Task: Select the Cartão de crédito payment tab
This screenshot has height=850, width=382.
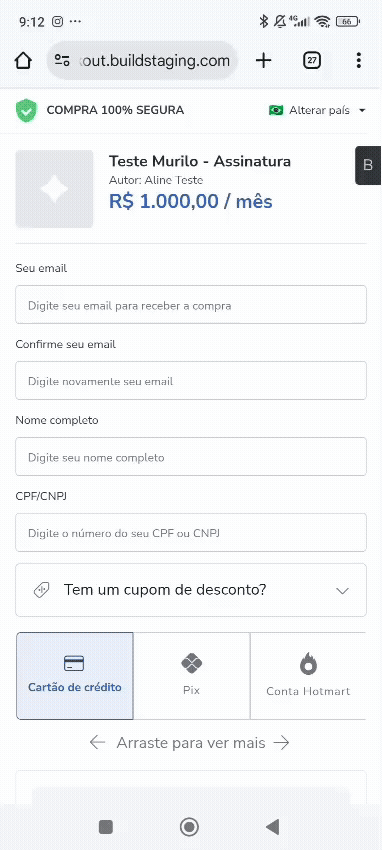Action: point(75,675)
